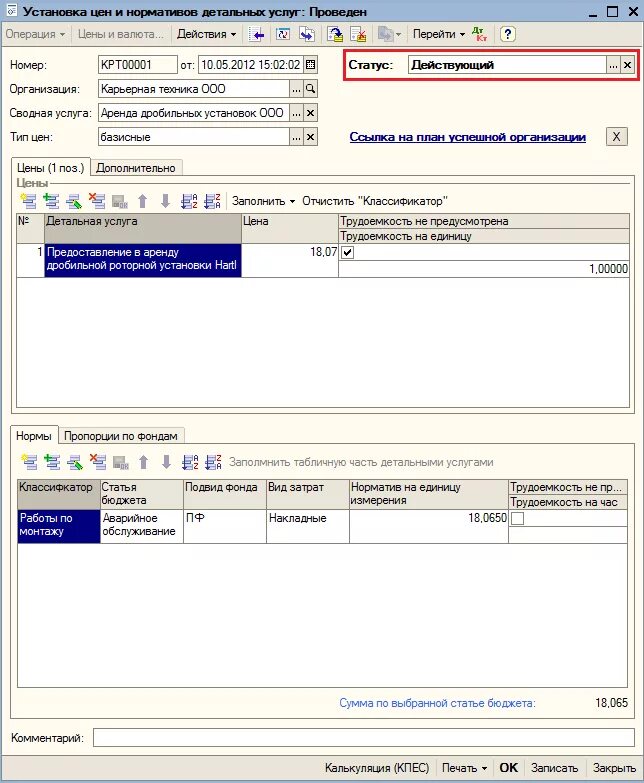
Task: Click the X button beside the plan link
Action: click(617, 137)
